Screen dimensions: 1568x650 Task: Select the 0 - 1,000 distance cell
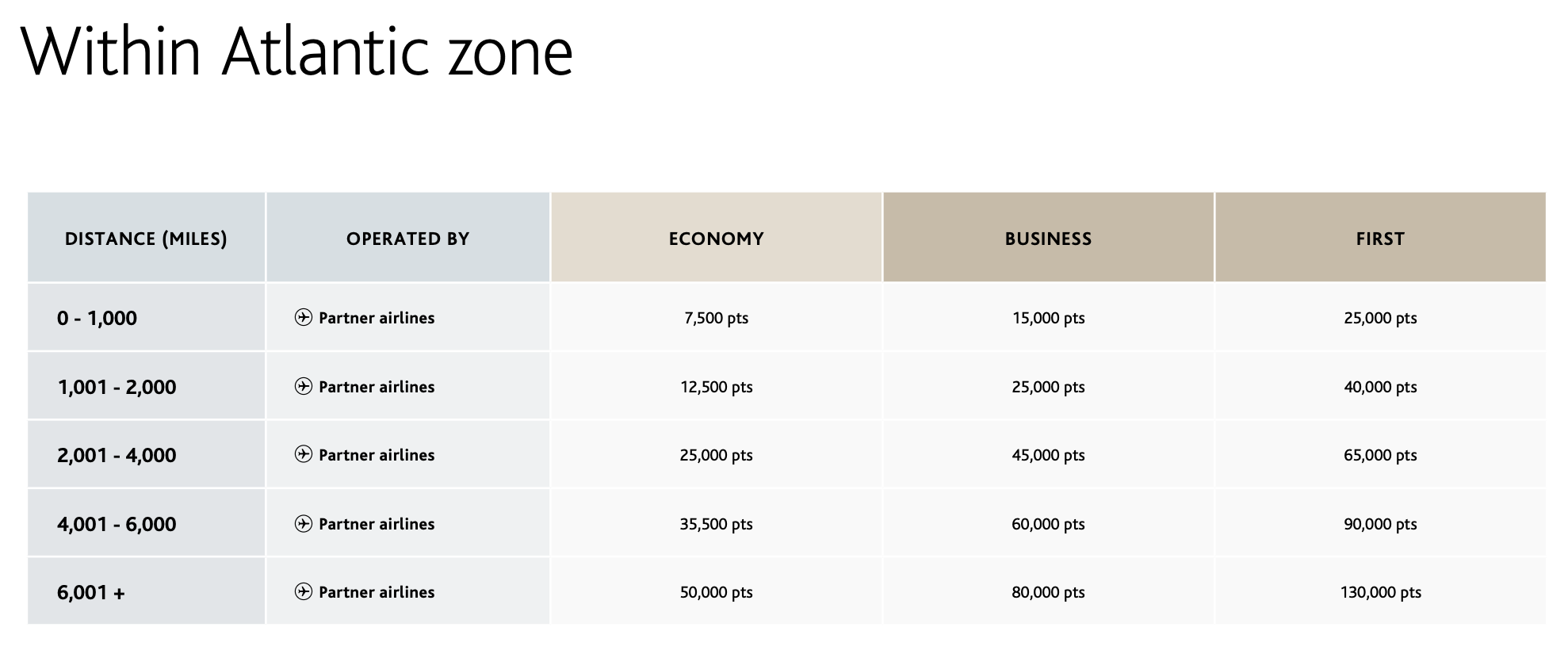tap(97, 318)
